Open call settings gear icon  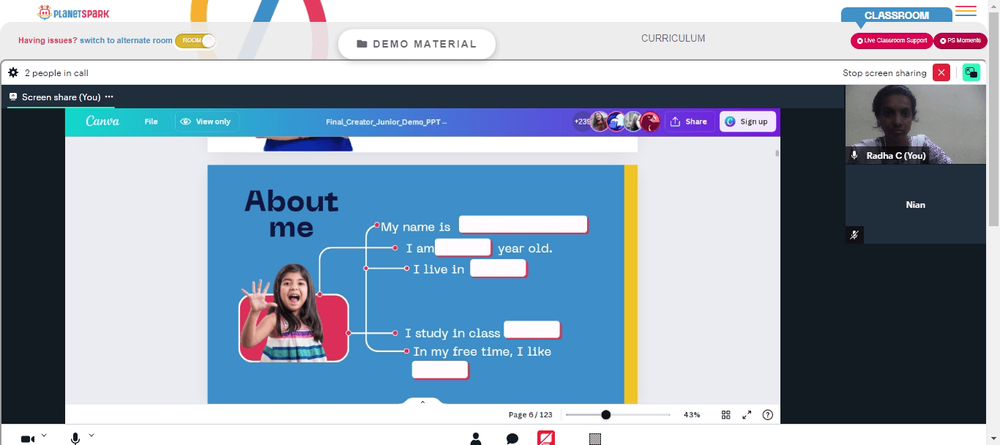[13, 73]
